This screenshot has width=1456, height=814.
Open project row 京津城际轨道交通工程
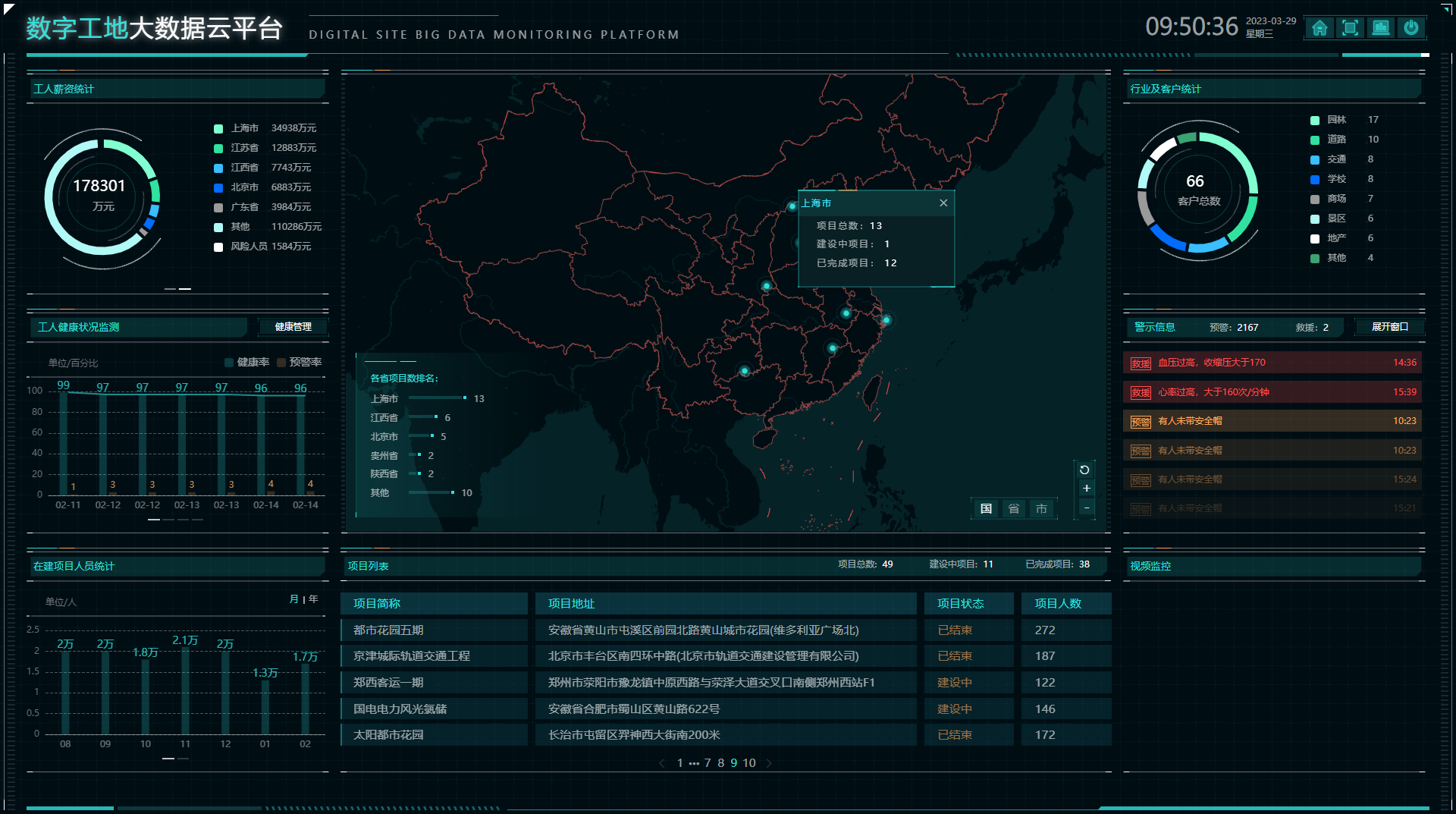pos(726,656)
